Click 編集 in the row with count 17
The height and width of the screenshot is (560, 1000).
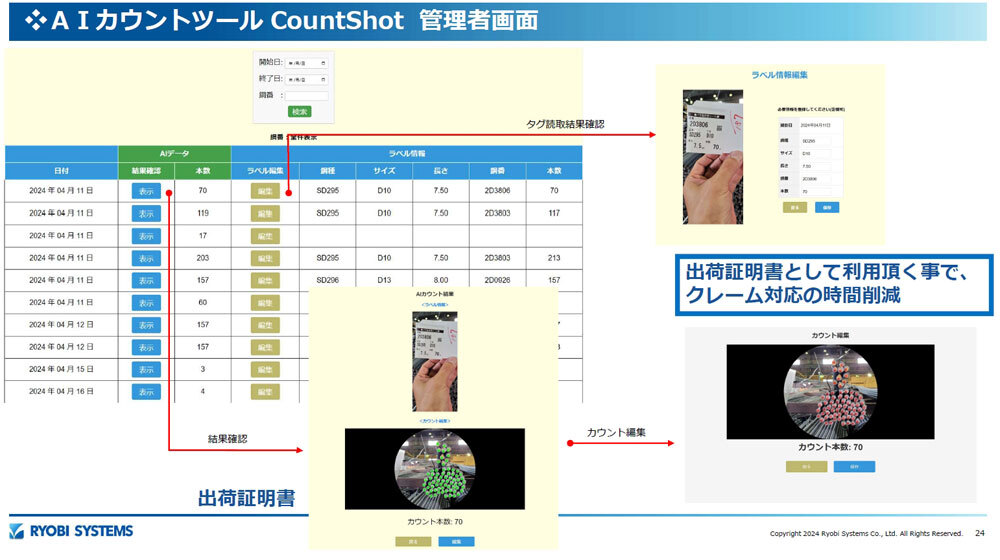[265, 236]
